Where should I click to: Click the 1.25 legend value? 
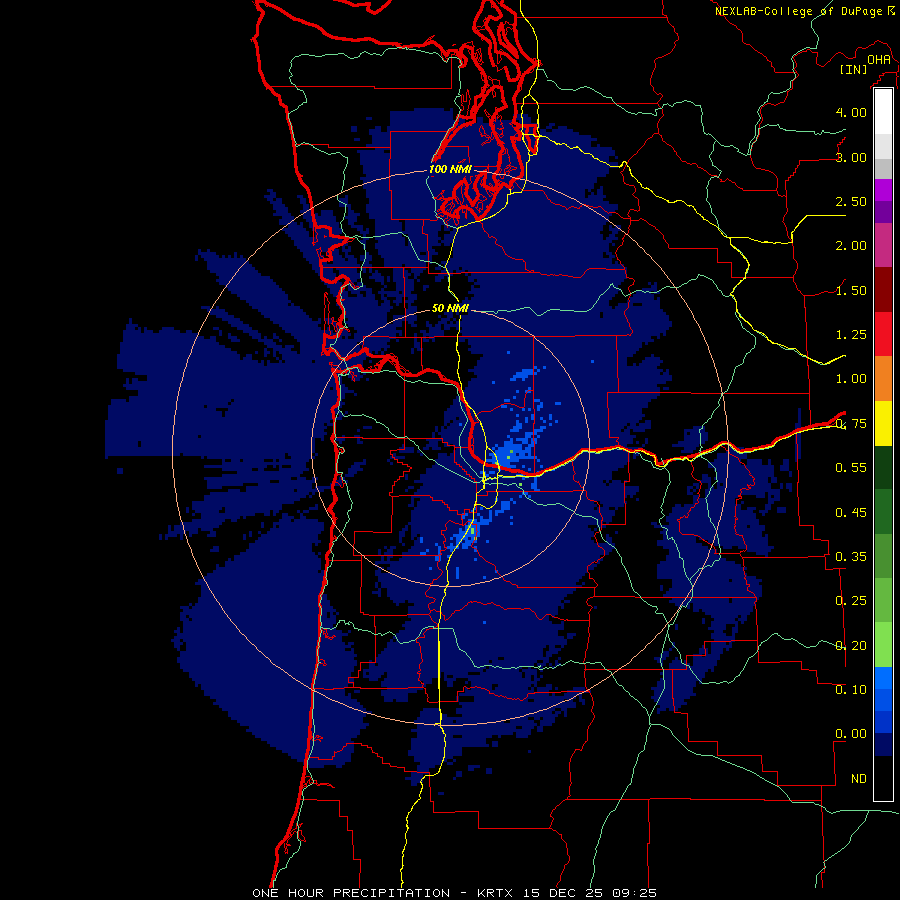point(851,335)
